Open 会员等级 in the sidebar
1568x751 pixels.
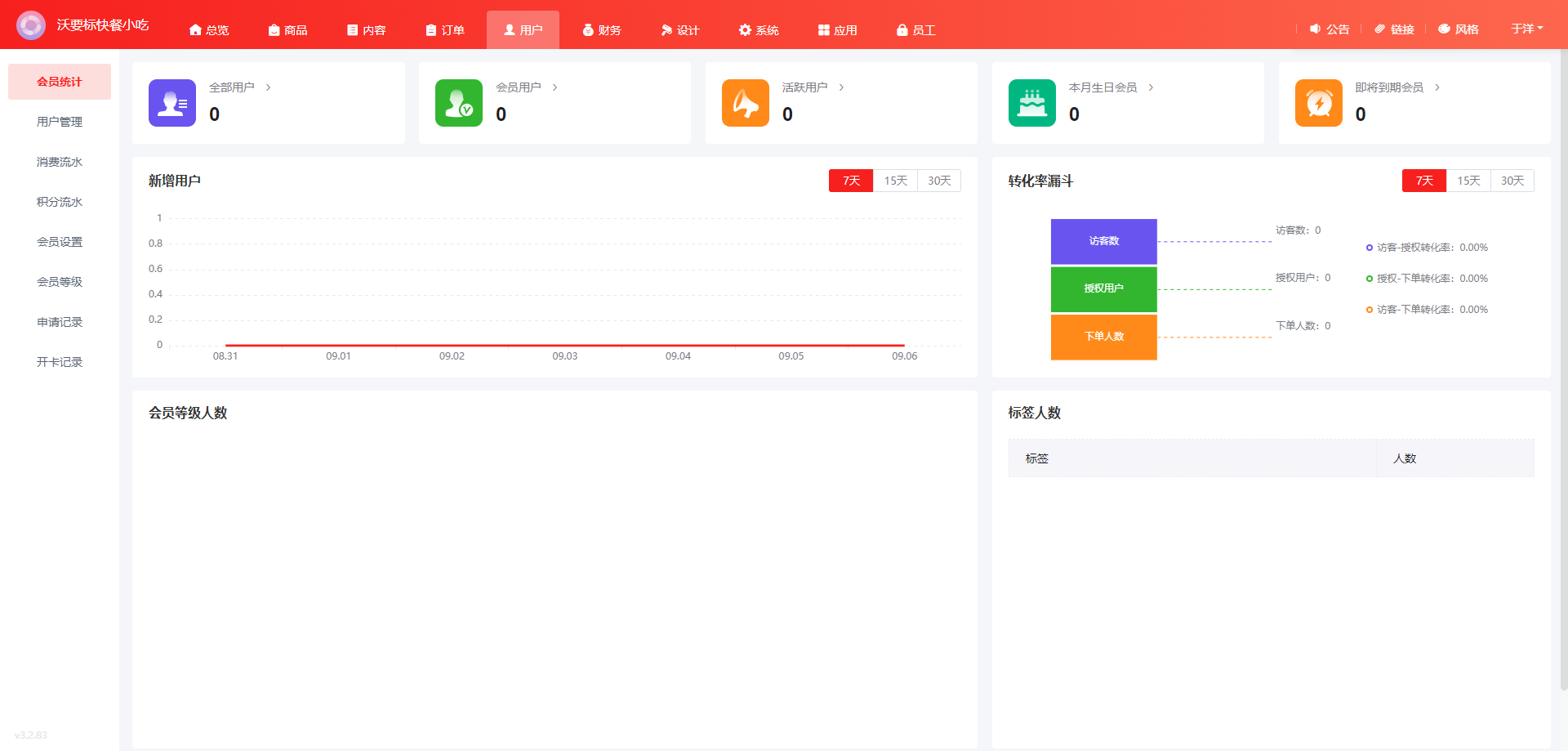(60, 282)
